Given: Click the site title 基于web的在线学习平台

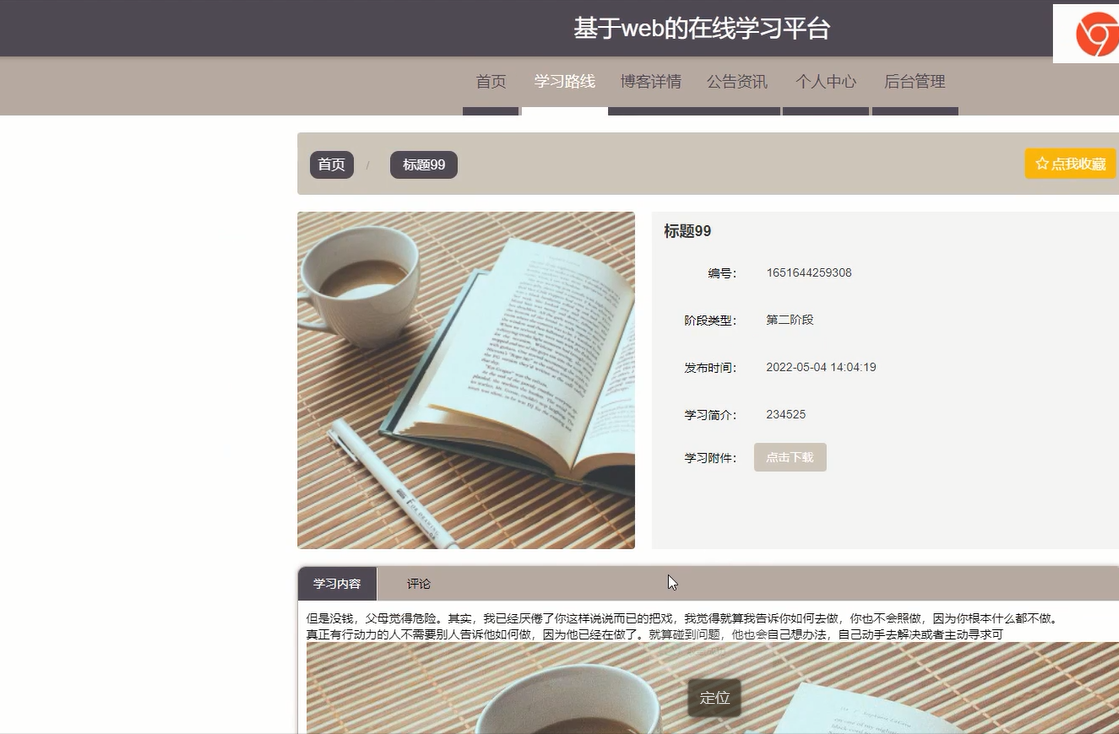Looking at the screenshot, I should (702, 29).
